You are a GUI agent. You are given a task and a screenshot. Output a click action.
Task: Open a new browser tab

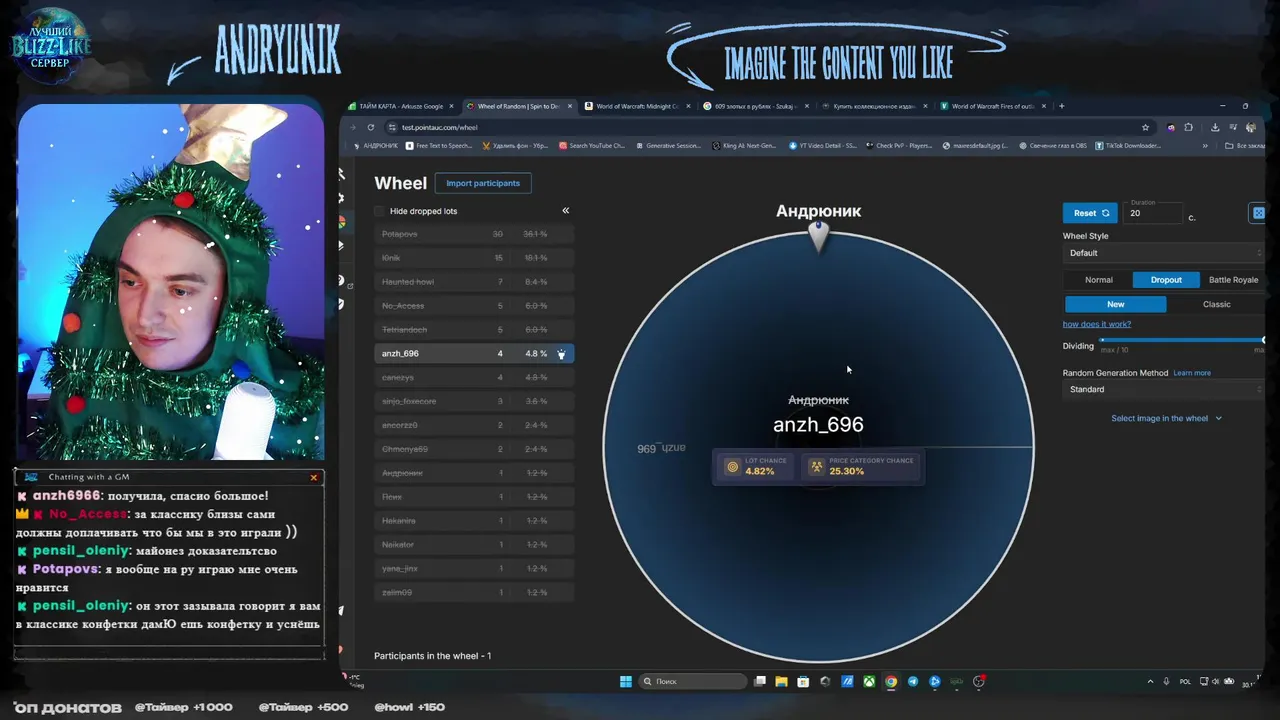[1062, 106]
